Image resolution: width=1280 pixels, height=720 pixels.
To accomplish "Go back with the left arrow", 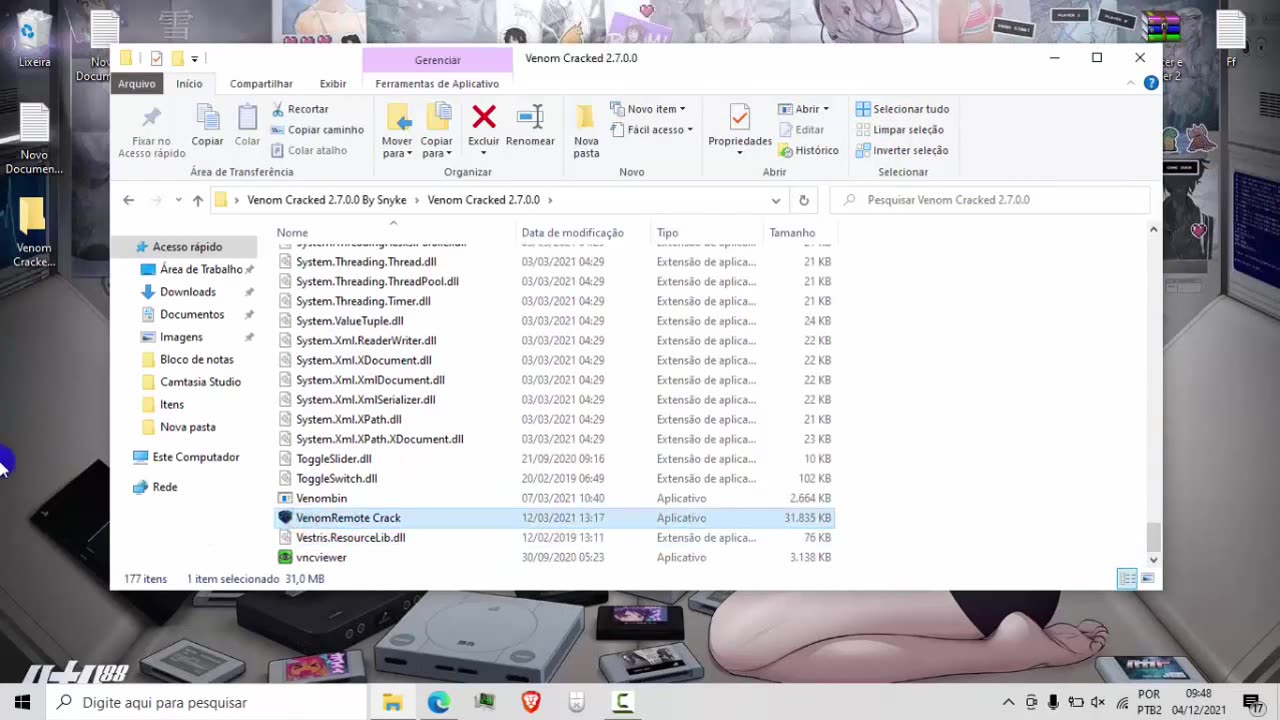I will pyautogui.click(x=128, y=200).
